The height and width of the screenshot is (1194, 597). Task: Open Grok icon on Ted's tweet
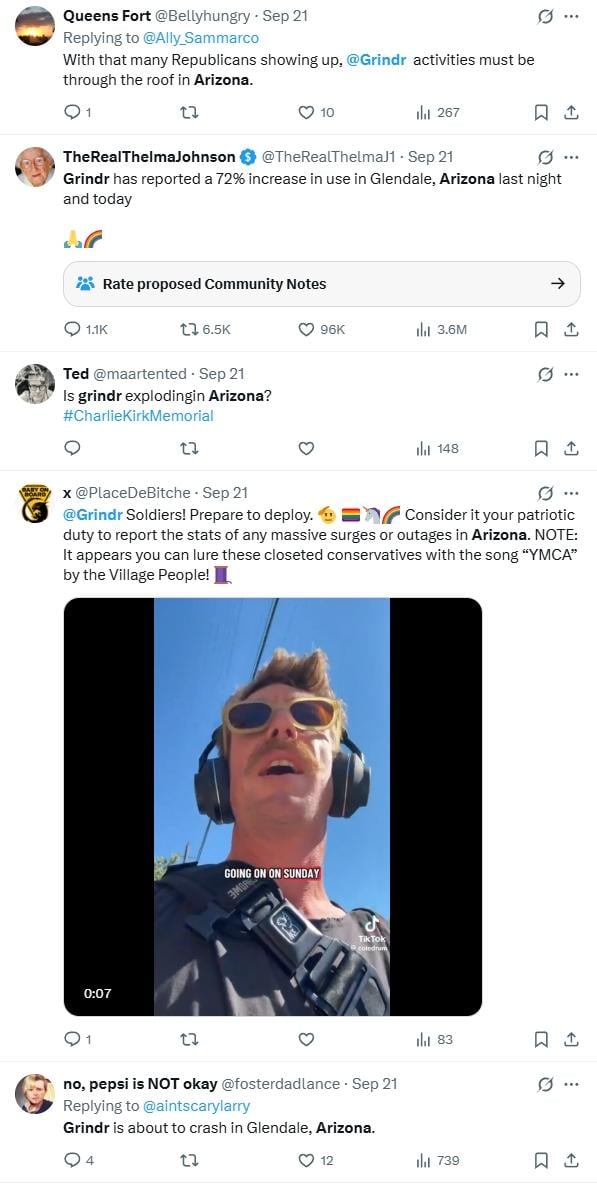pos(545,374)
